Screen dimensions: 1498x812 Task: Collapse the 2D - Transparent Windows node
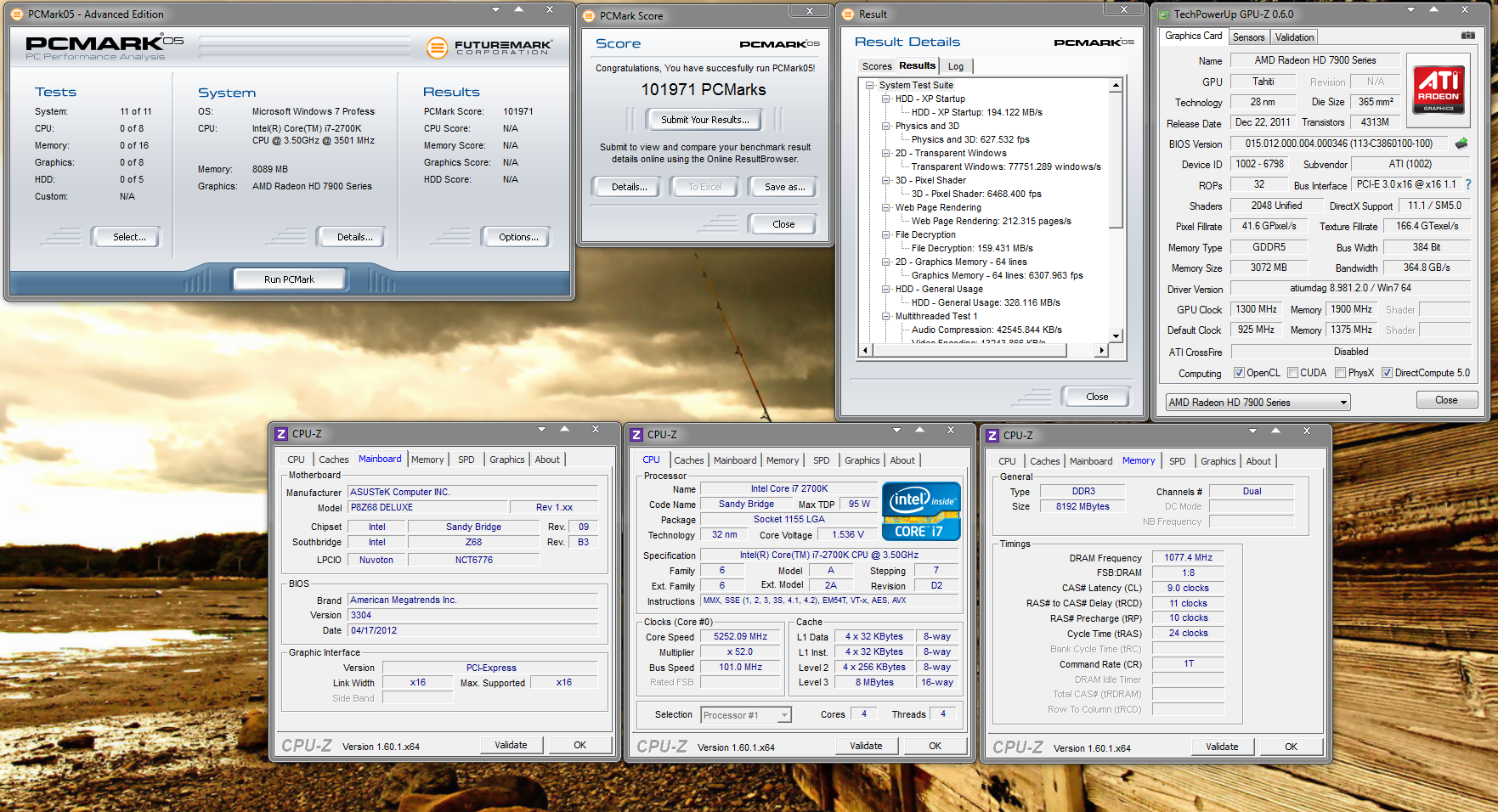(x=886, y=153)
